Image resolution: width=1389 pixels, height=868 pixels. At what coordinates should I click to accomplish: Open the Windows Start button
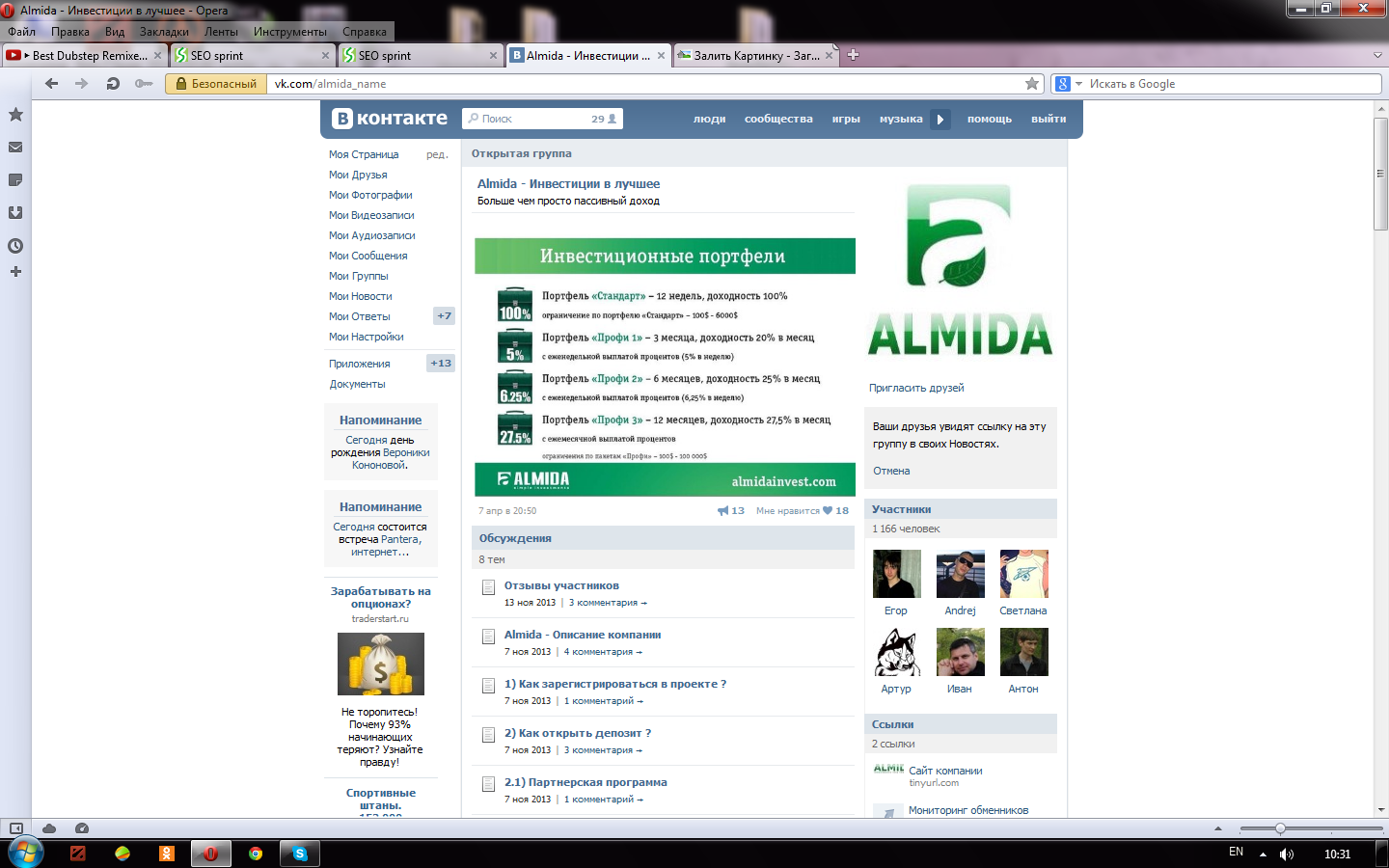(26, 854)
